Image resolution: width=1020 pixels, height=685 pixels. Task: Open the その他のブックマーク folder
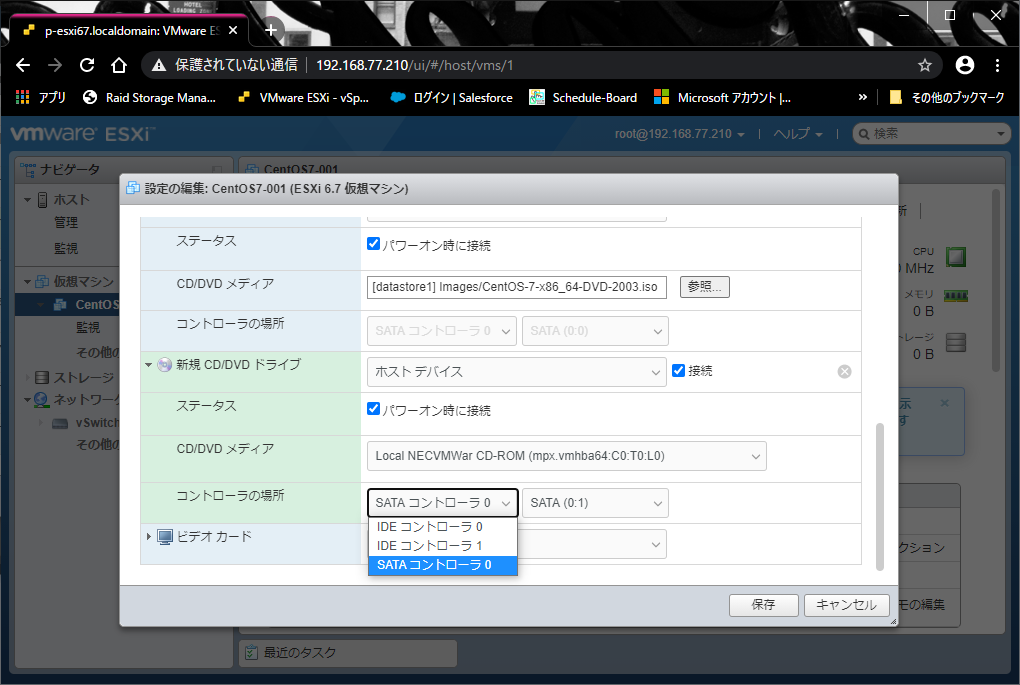point(947,98)
